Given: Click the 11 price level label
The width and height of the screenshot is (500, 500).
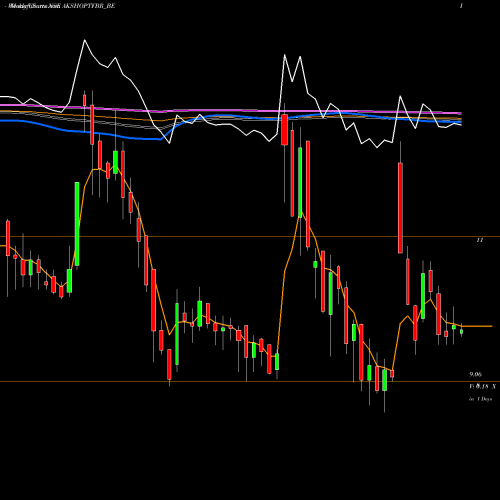Looking at the screenshot, I should click(480, 240).
